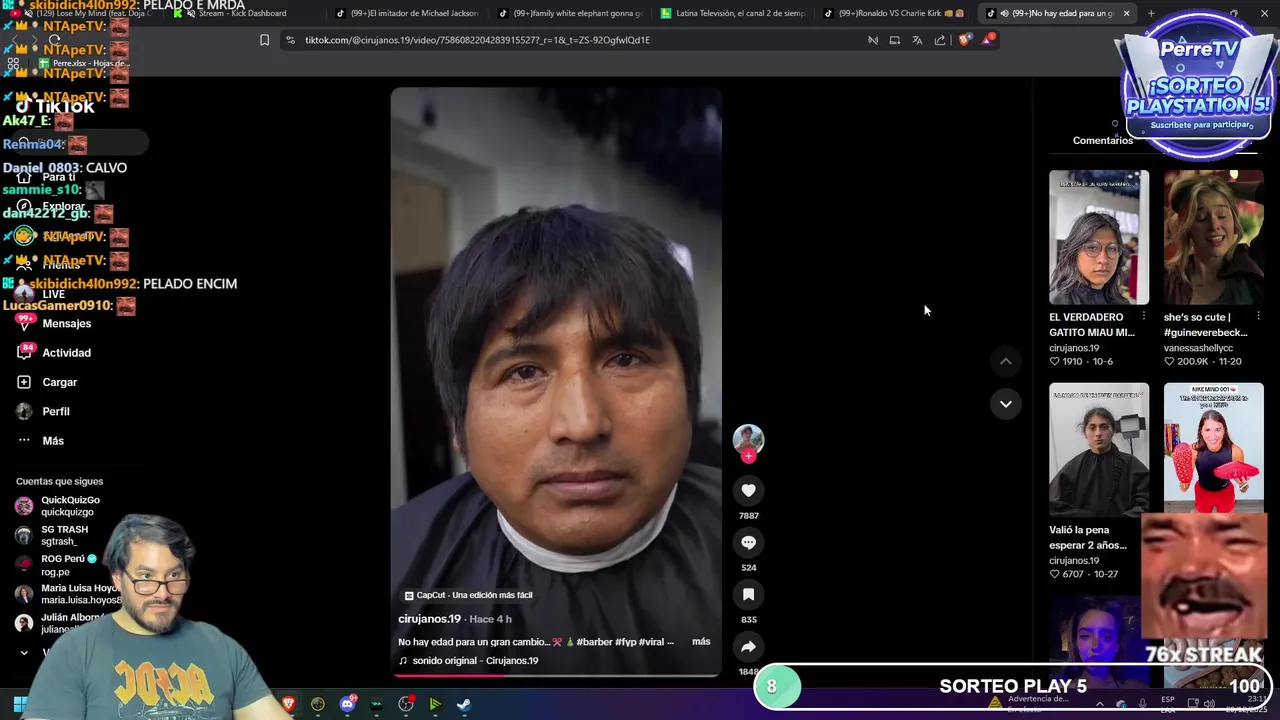Screen dimensions: 1280x720
Task: Open the Perre.xlsx bookmark in bookmarks bar
Action: tap(86, 63)
